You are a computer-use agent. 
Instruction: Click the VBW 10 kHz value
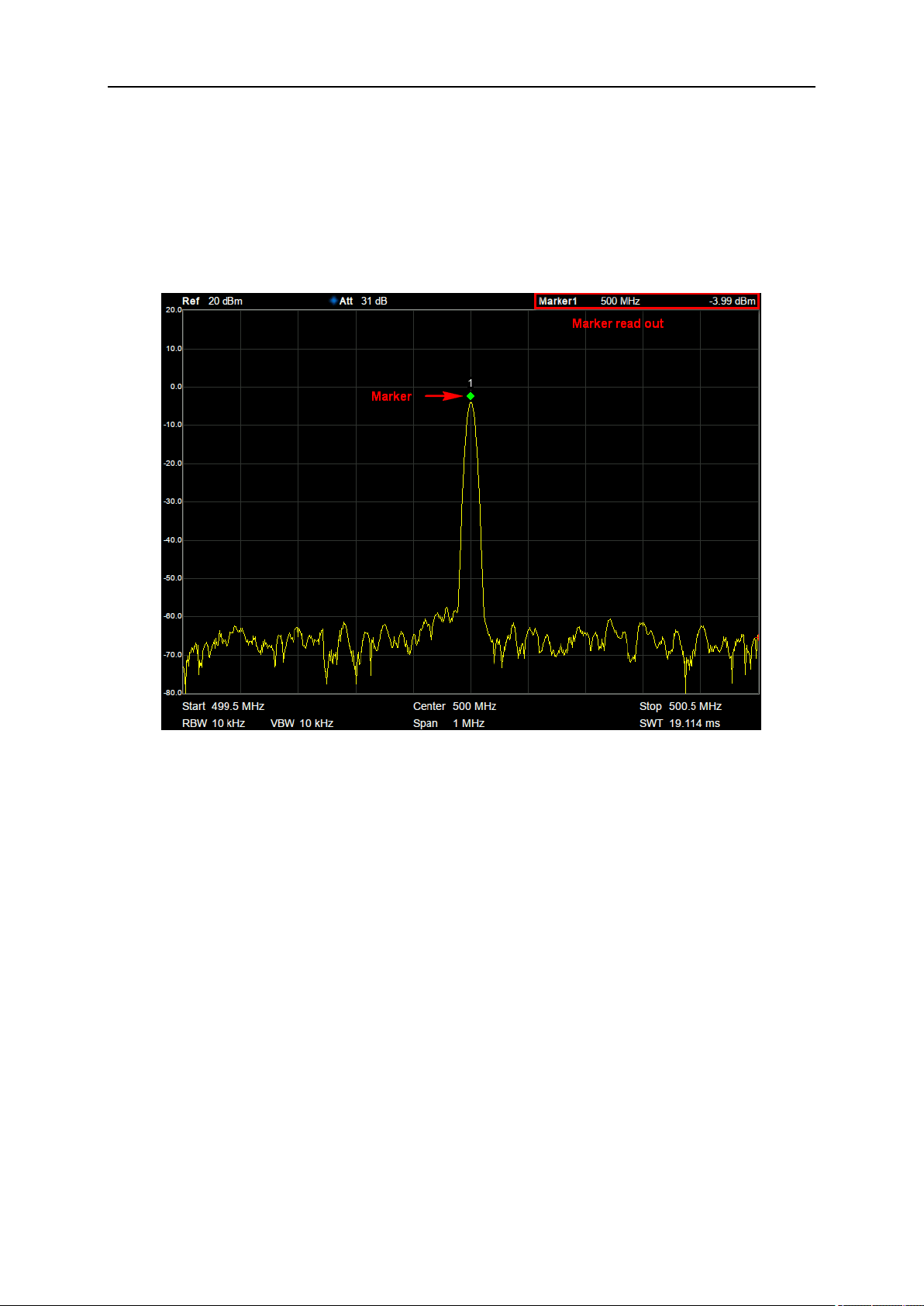(302, 723)
